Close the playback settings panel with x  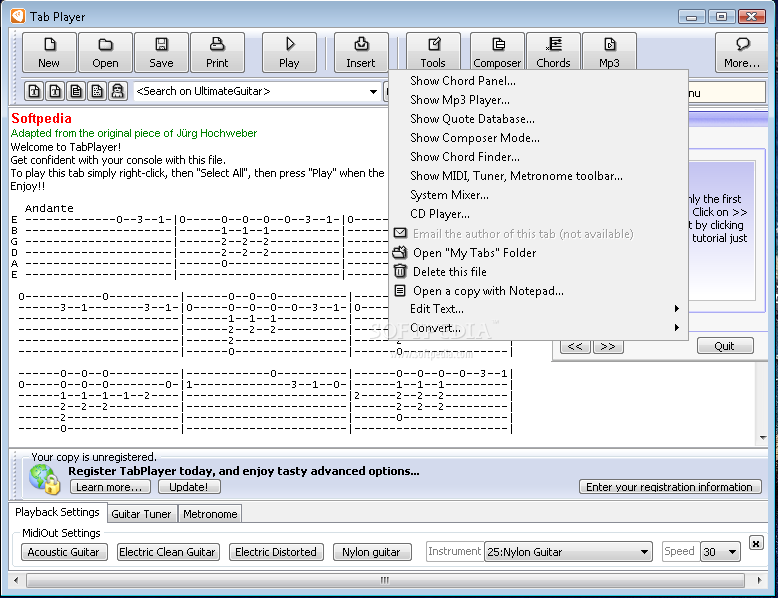click(755, 543)
